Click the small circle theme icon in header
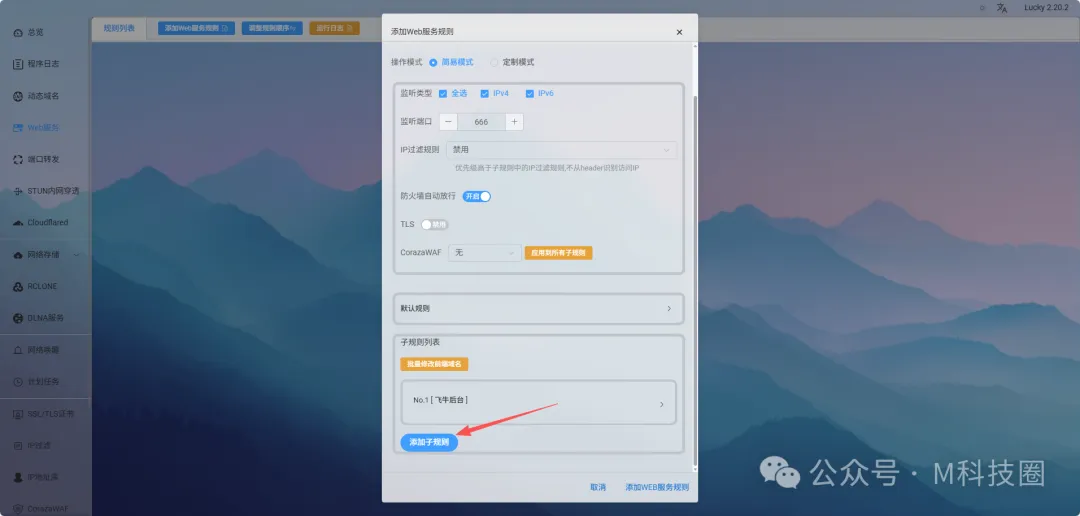Image resolution: width=1080 pixels, height=516 pixels. click(982, 8)
